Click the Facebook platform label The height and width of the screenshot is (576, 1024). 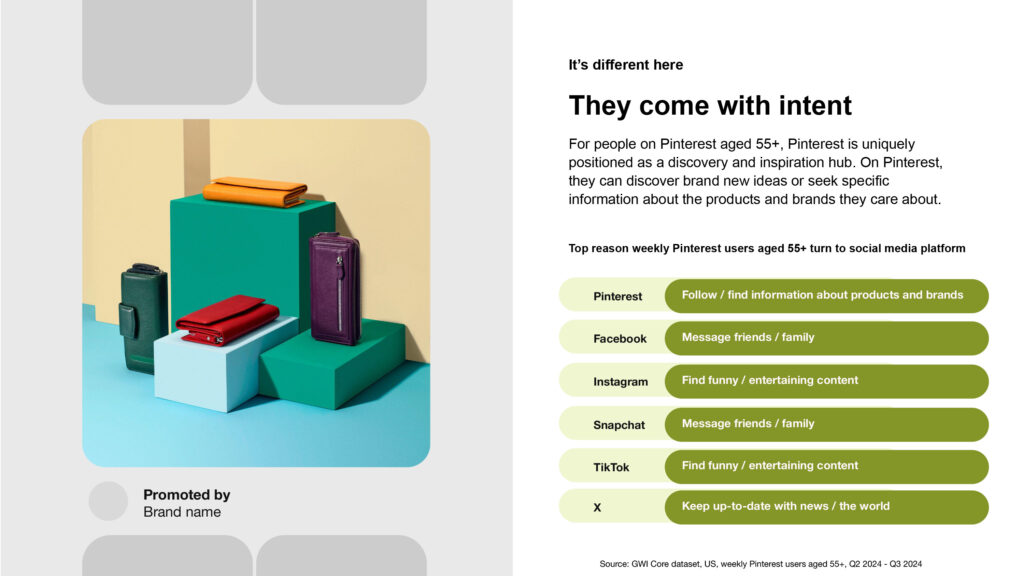(x=620, y=339)
